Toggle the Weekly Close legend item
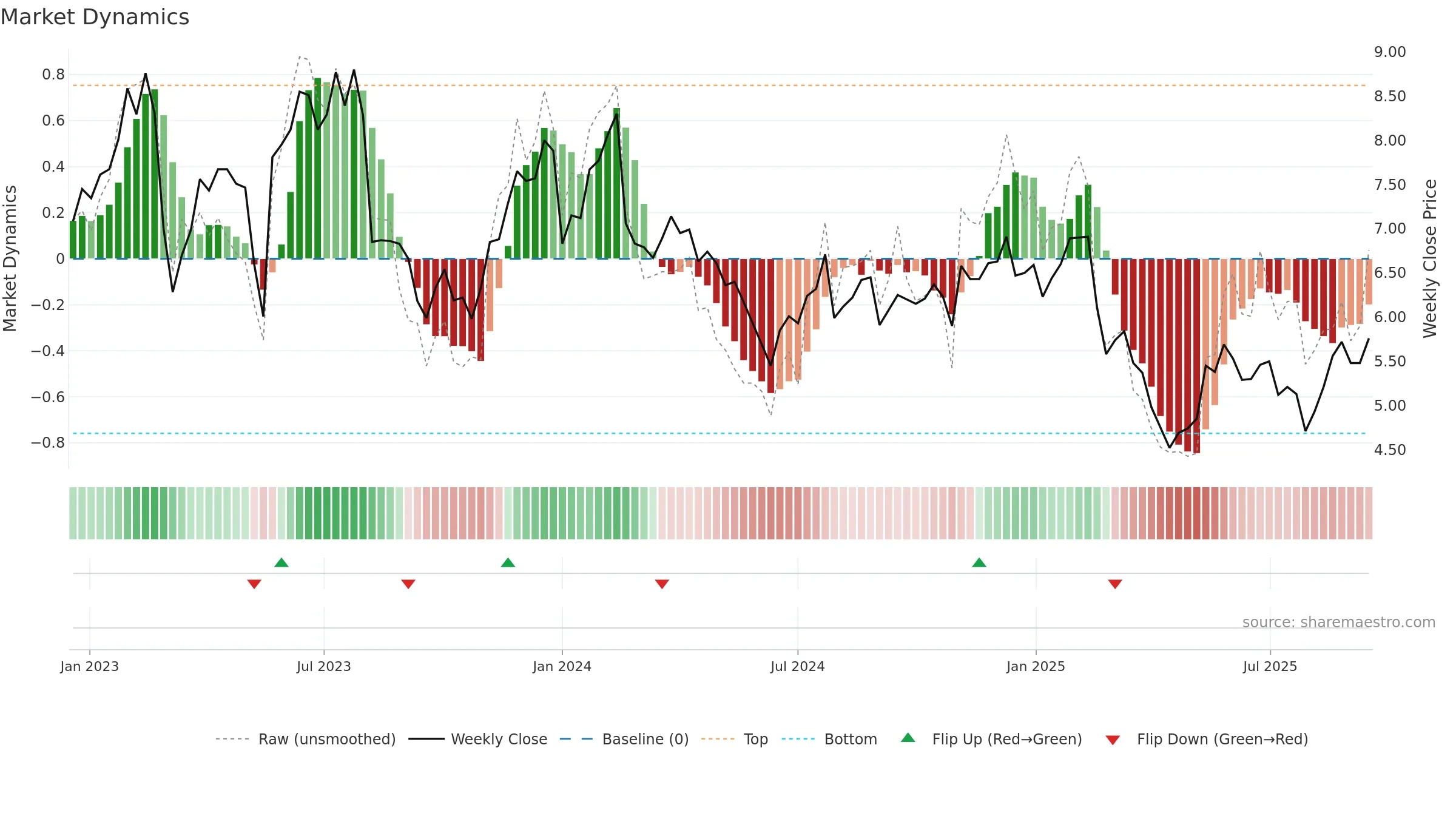The image size is (1456, 819). pyautogui.click(x=478, y=739)
